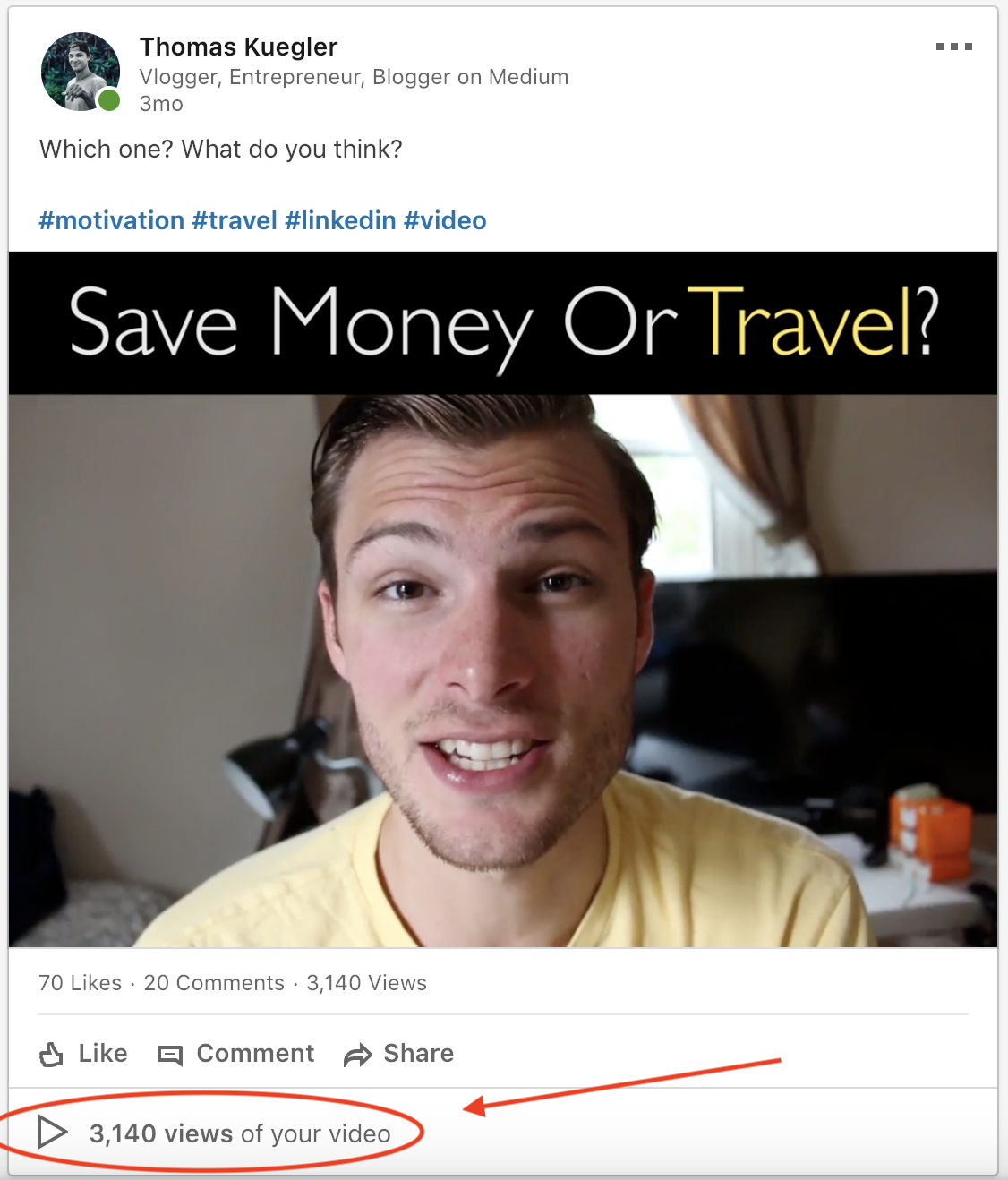Image resolution: width=1008 pixels, height=1180 pixels.
Task: Click the green online status dot
Action: pos(109,100)
